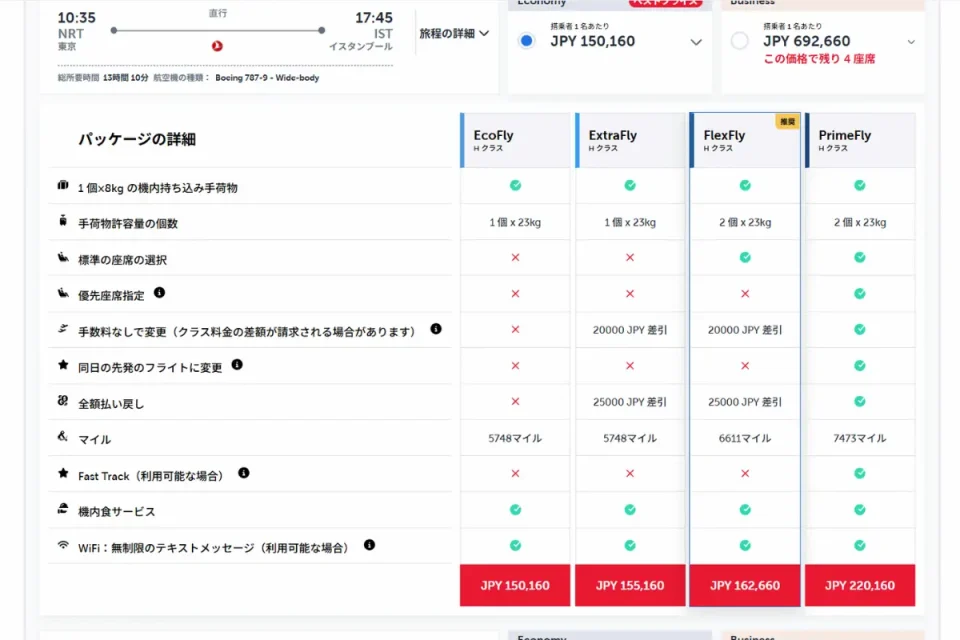Click the refund icon for 全額払い戻し
The height and width of the screenshot is (640, 960).
(62, 401)
